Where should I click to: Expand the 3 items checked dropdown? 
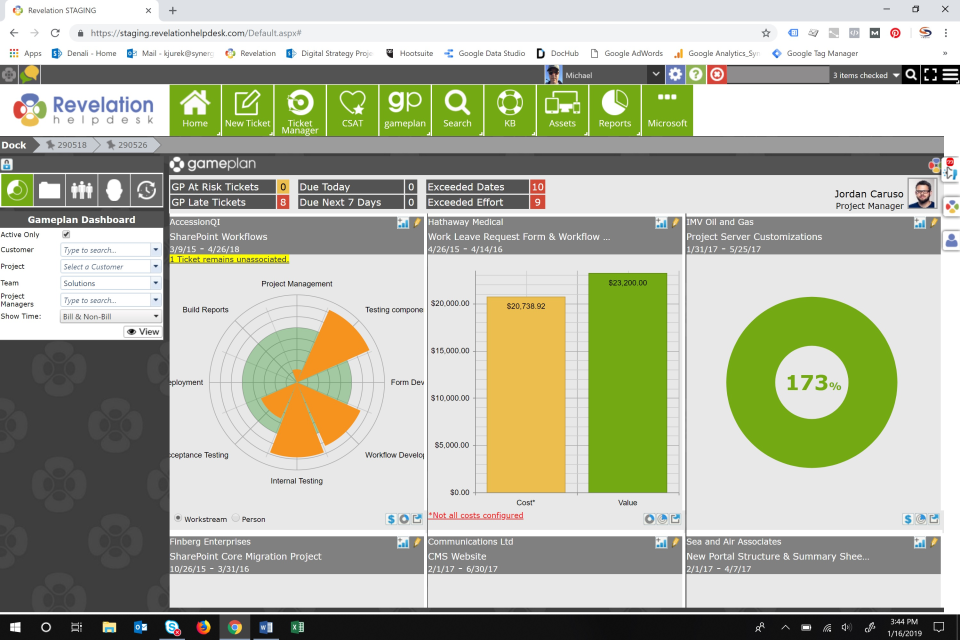click(x=865, y=74)
